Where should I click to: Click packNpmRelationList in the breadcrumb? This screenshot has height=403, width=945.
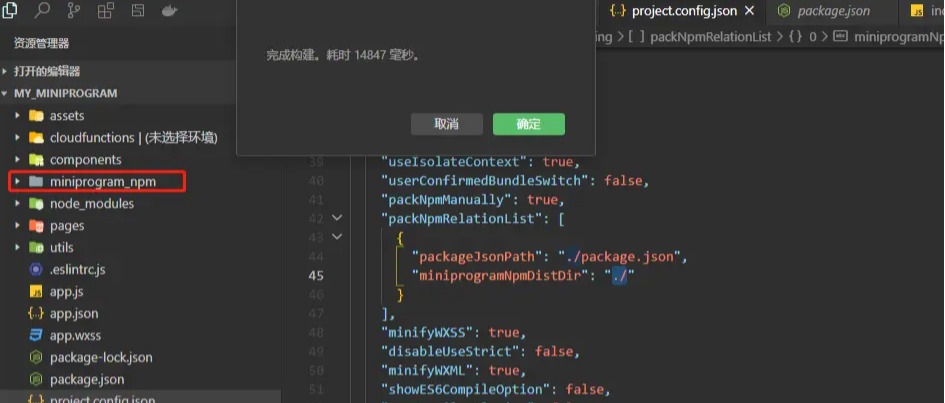[x=710, y=37]
